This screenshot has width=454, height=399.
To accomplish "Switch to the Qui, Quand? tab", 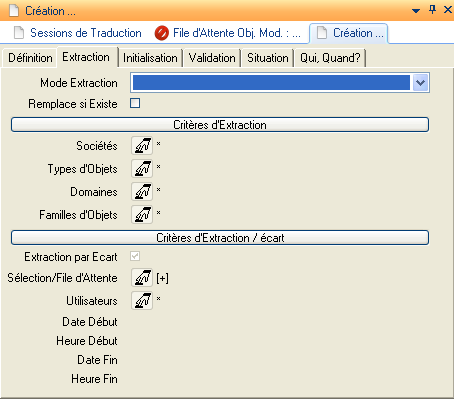I will coord(330,58).
